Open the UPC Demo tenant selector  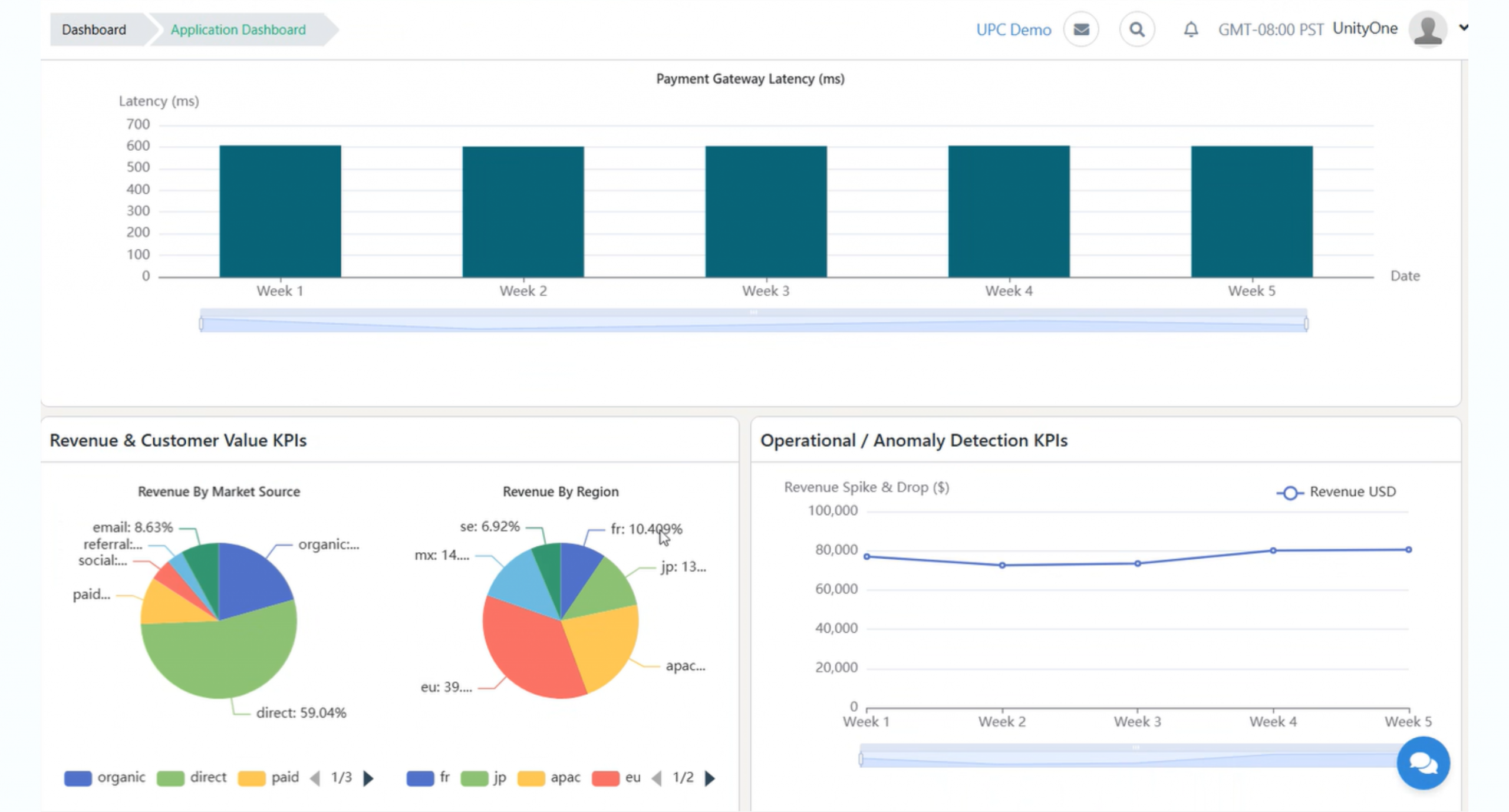point(1013,29)
